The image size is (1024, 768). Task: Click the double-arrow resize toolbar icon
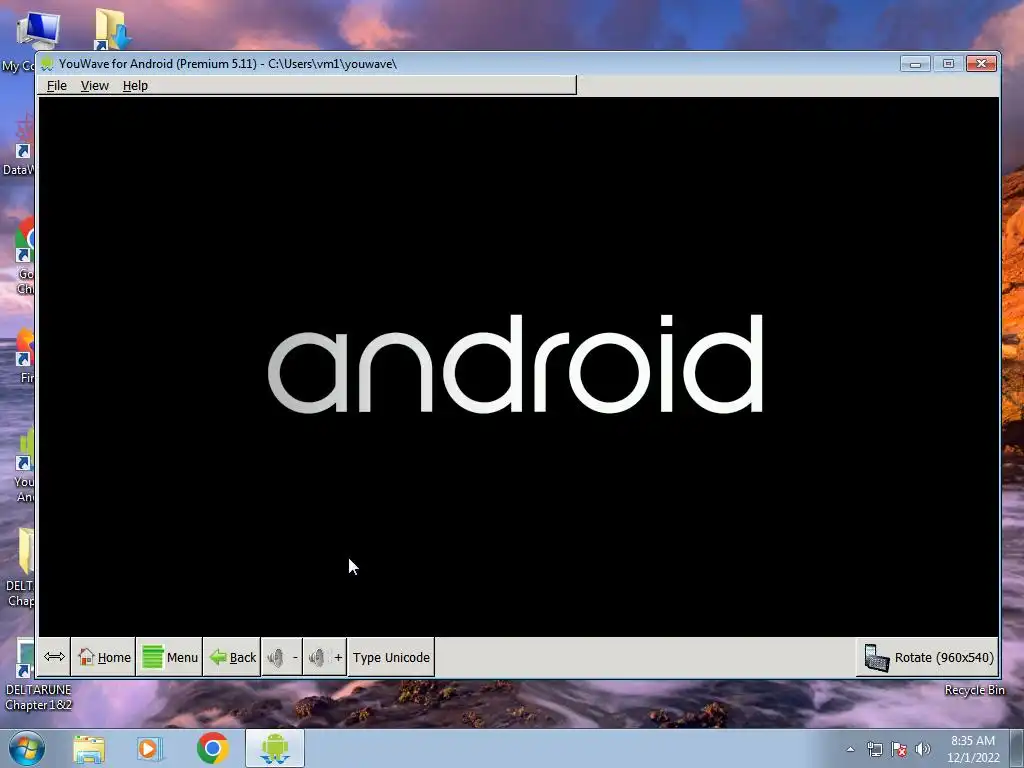click(54, 657)
